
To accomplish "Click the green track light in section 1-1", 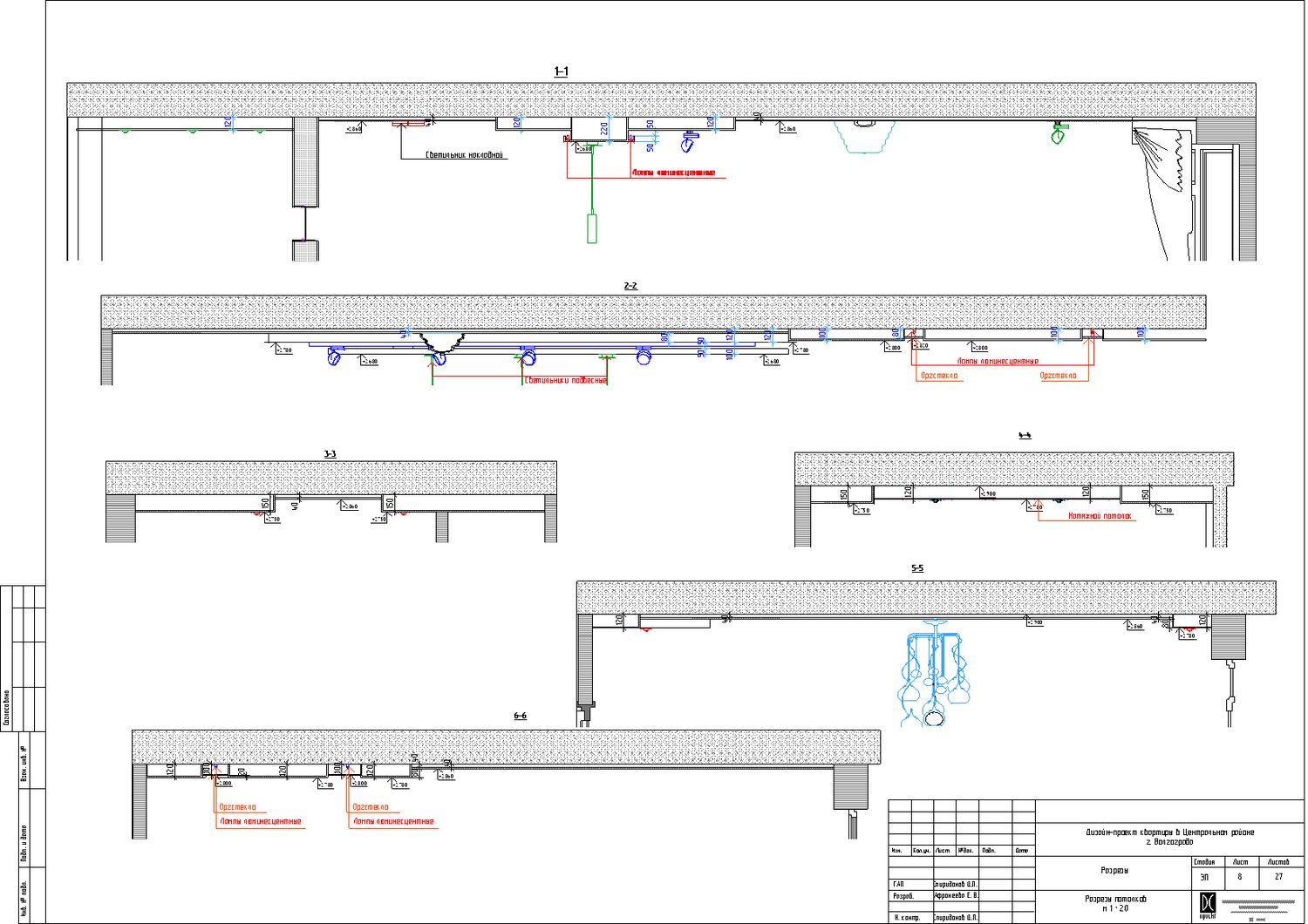I will [x=1059, y=134].
